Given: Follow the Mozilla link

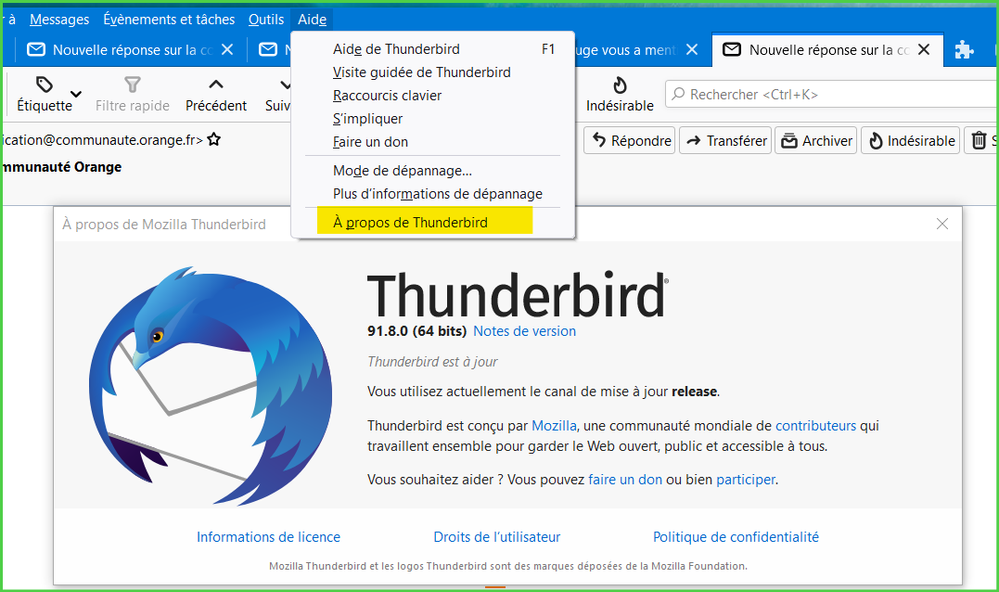Looking at the screenshot, I should [x=554, y=425].
